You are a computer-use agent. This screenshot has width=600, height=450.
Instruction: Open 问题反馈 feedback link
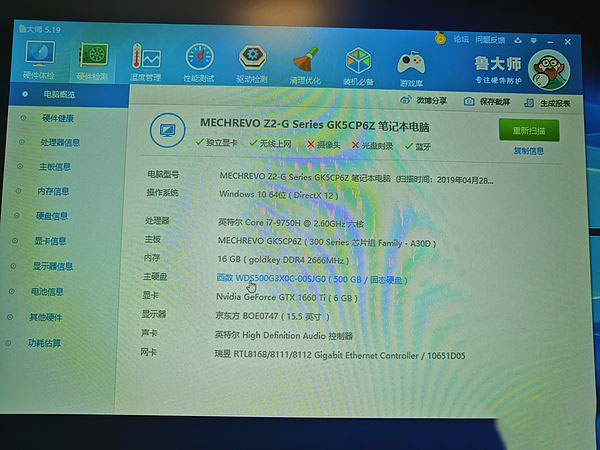(490, 40)
